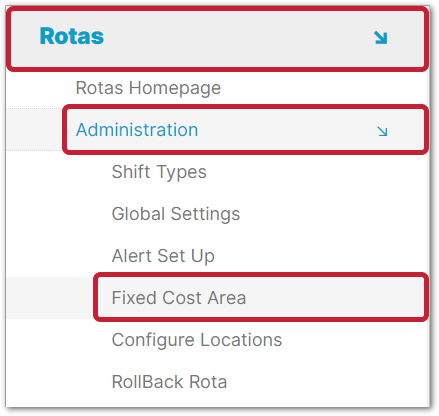This screenshot has width=439, height=416.
Task: Toggle the Rotas menu header bar
Action: [217, 39]
